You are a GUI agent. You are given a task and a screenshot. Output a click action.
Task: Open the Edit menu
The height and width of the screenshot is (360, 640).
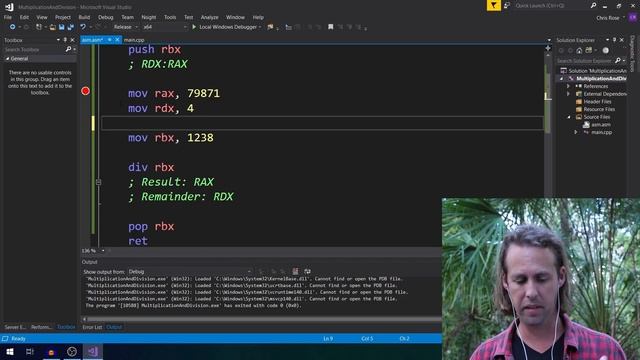click(x=24, y=17)
